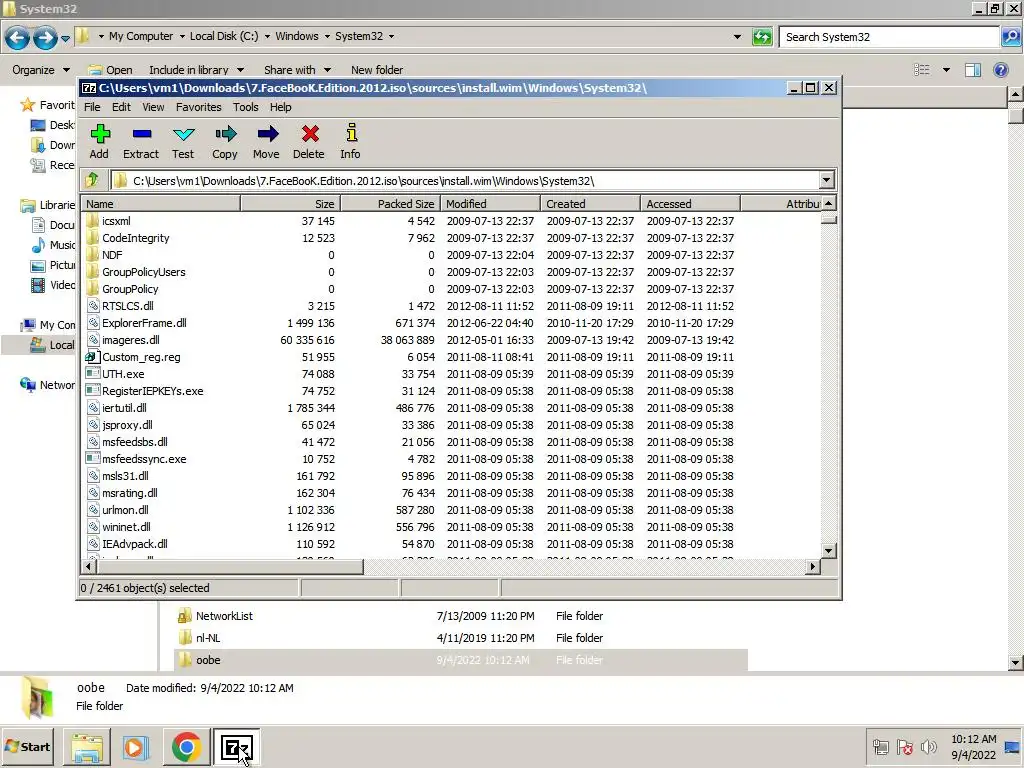Sort by the Accessed column header

[x=690, y=204]
